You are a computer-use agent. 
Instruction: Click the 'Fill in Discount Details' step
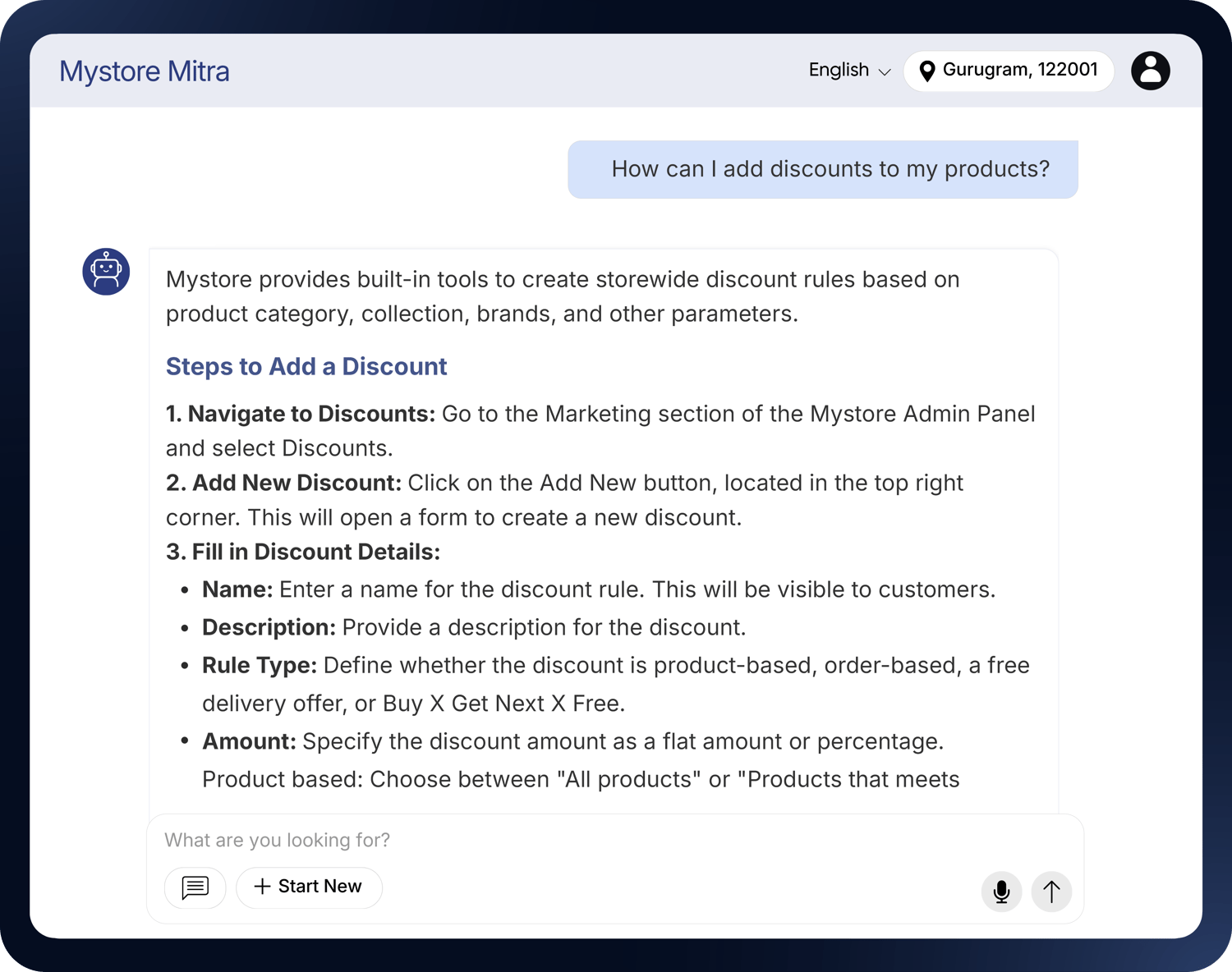[303, 552]
